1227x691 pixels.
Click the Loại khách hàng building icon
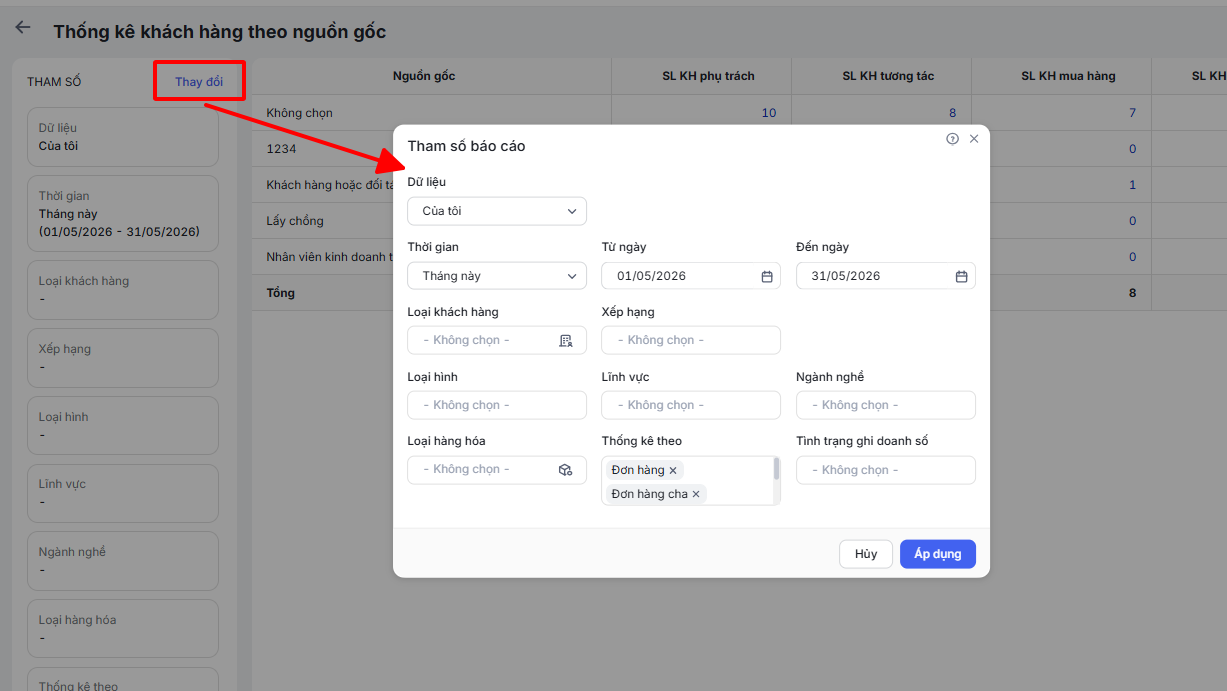(566, 340)
